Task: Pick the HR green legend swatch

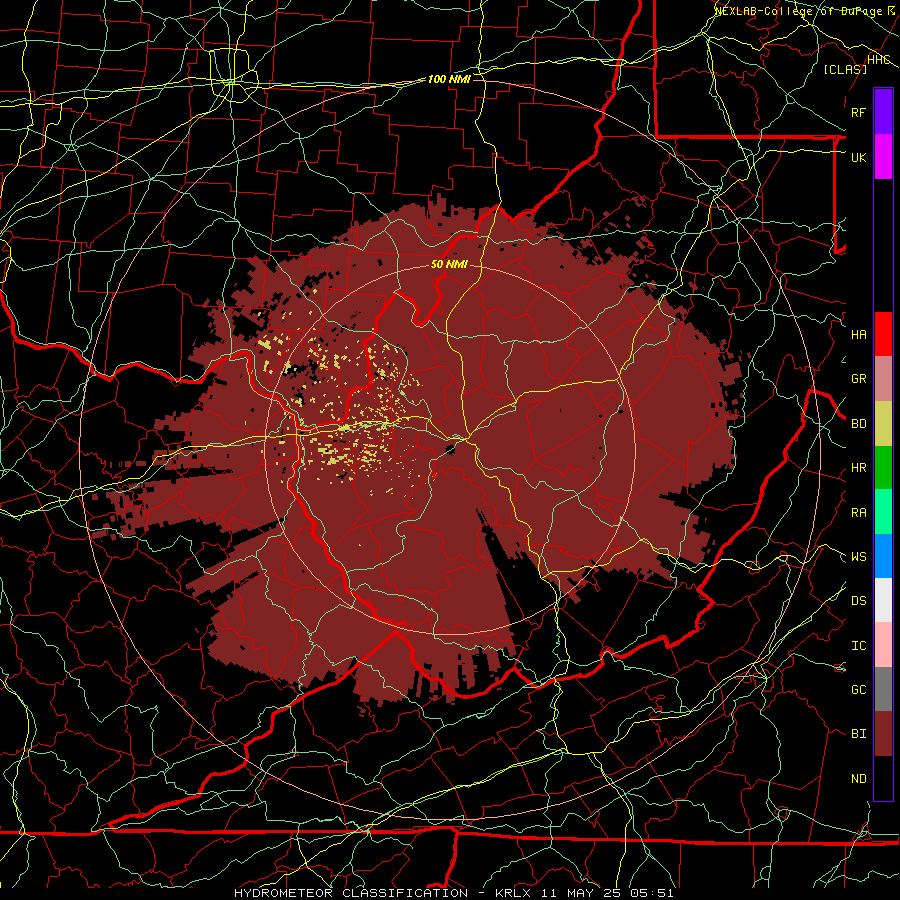Action: [883, 467]
